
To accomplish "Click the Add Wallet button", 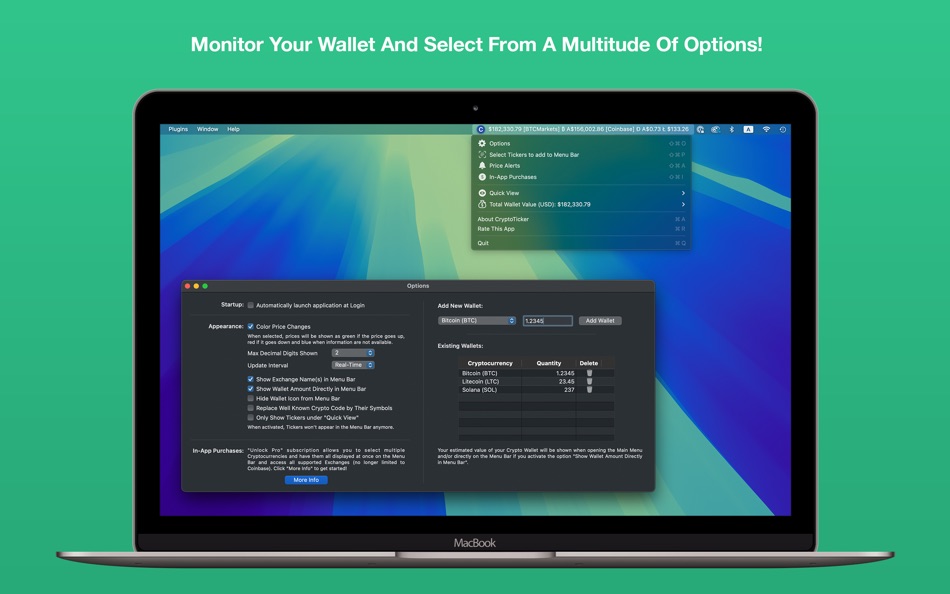I will pos(600,321).
